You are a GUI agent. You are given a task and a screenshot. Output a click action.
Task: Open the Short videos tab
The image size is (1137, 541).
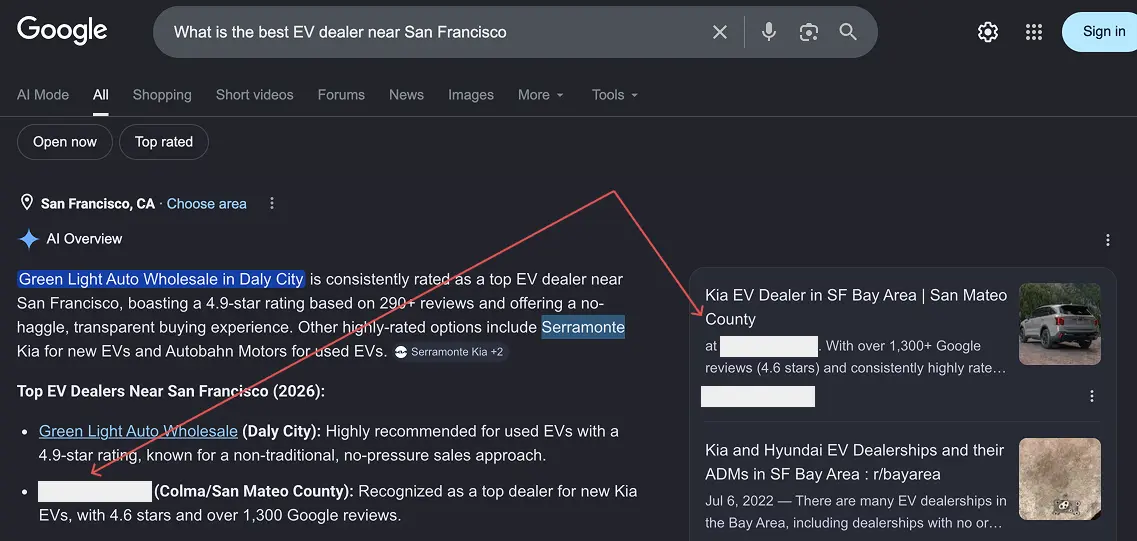tap(255, 95)
